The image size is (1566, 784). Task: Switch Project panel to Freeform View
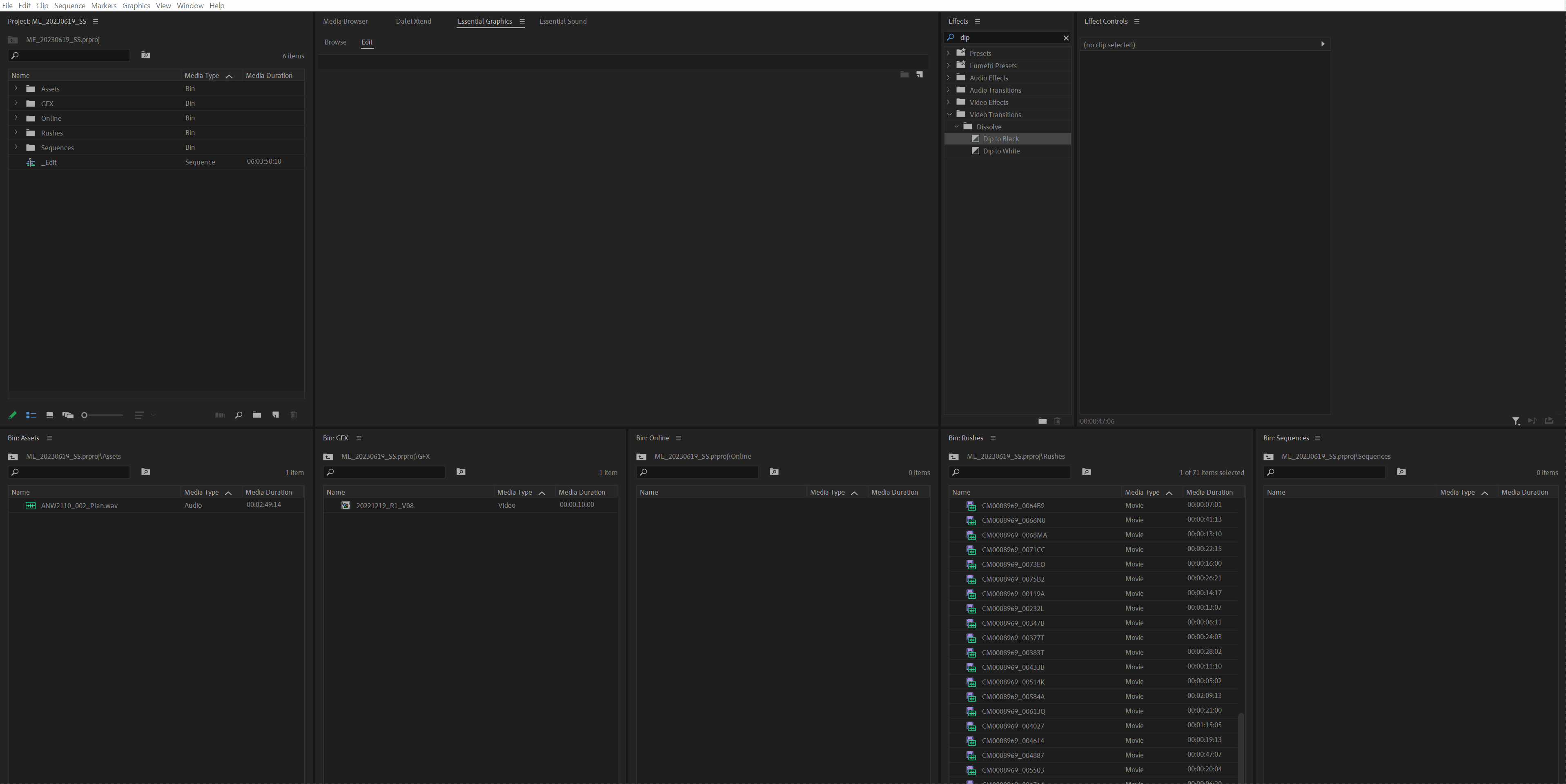click(x=67, y=415)
